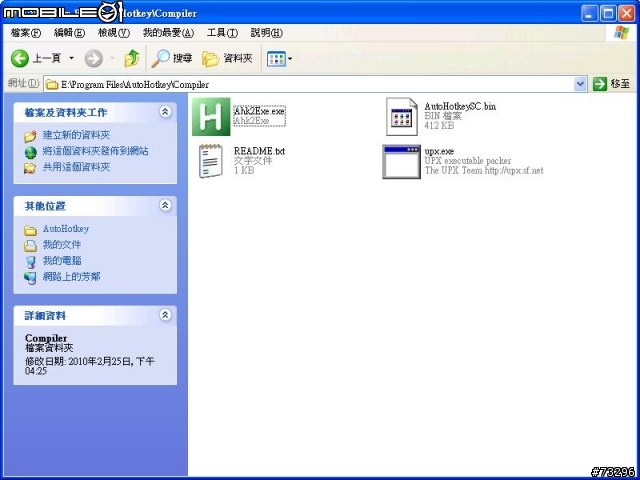This screenshot has height=480, width=640.
Task: Select the README.txt notepad icon
Action: point(211,161)
